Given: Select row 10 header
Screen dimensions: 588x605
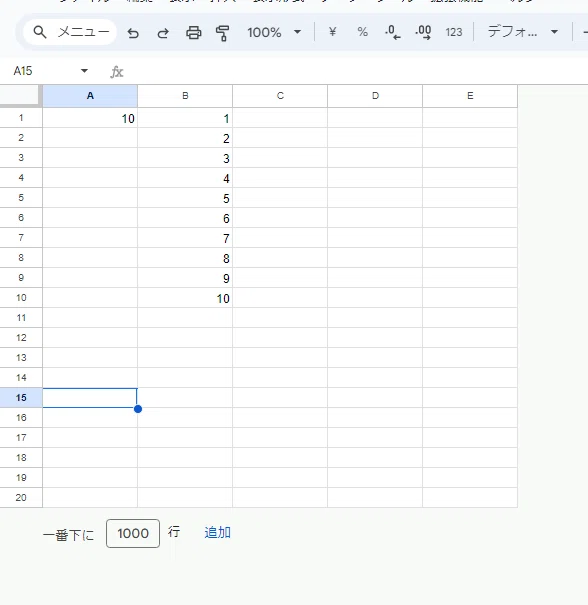Looking at the screenshot, I should pos(21,297).
